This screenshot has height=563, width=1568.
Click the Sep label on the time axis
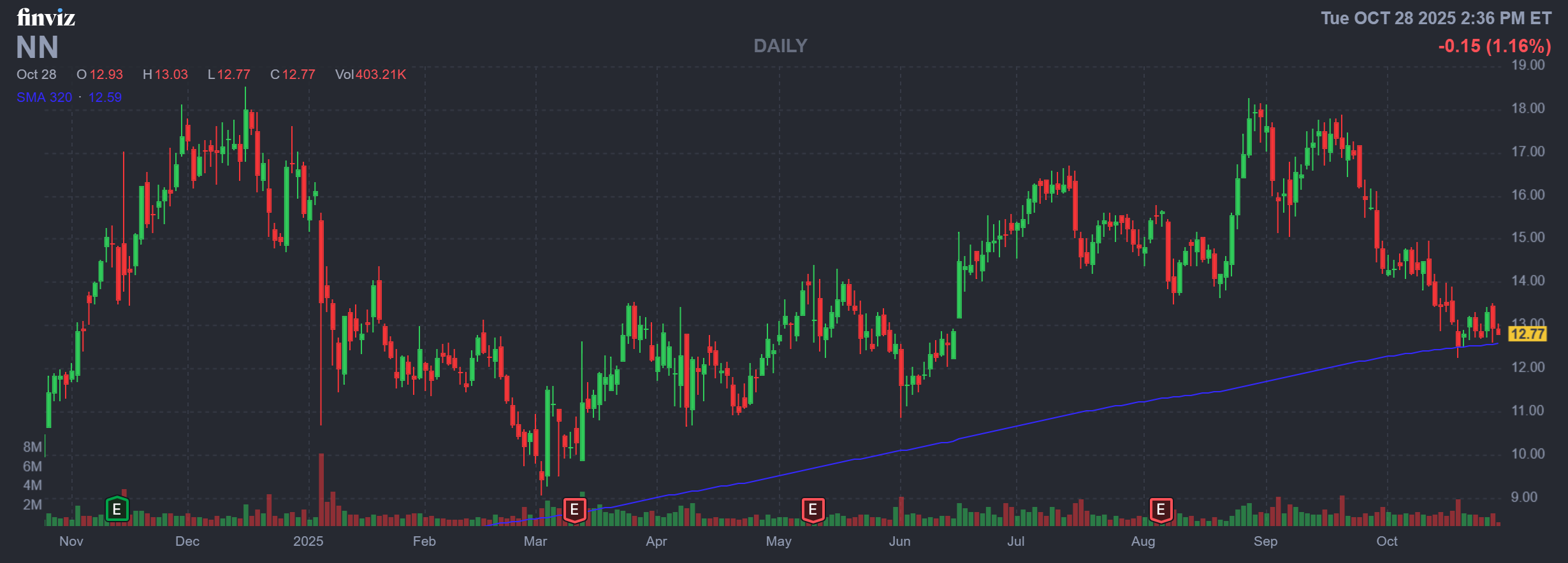(1265, 541)
